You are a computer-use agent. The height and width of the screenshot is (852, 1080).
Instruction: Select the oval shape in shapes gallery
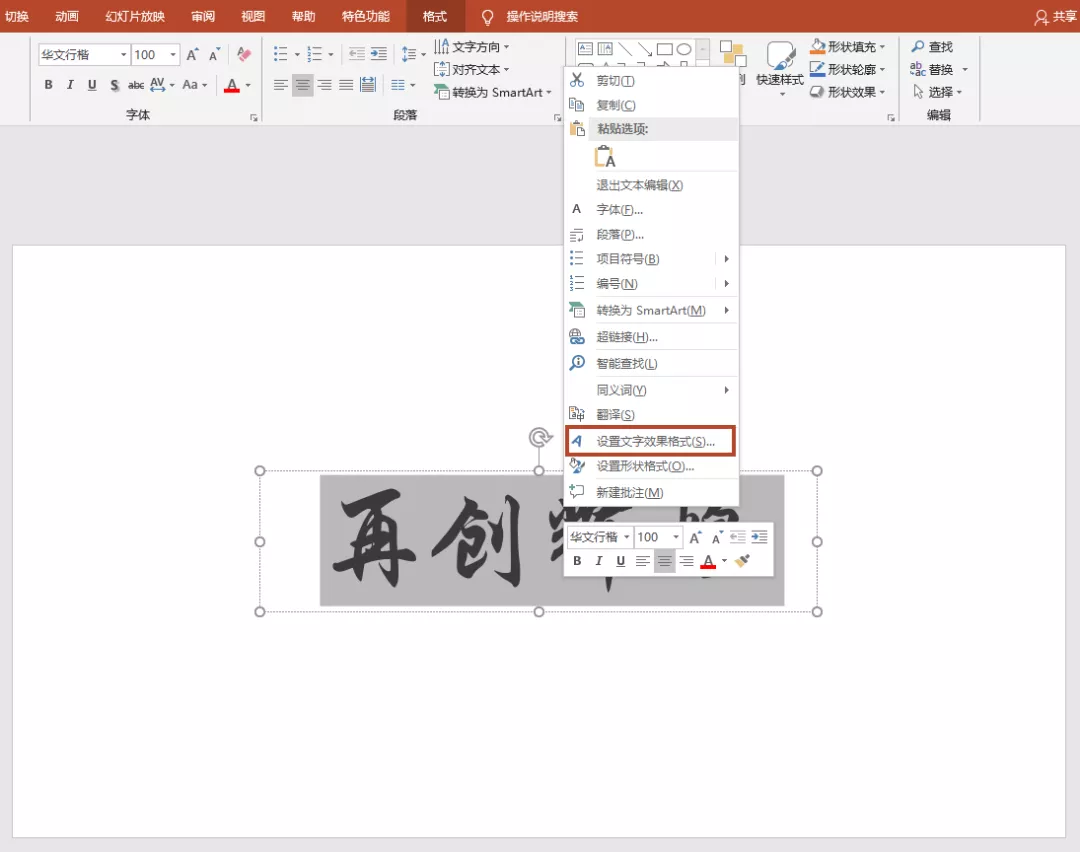point(684,49)
